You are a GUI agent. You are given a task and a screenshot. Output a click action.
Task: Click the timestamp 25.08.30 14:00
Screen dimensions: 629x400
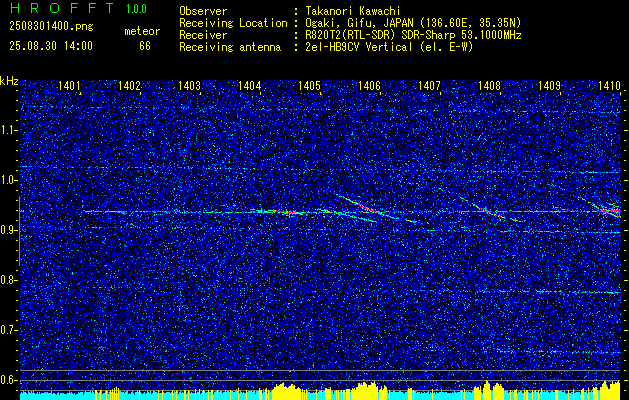[x=51, y=46]
